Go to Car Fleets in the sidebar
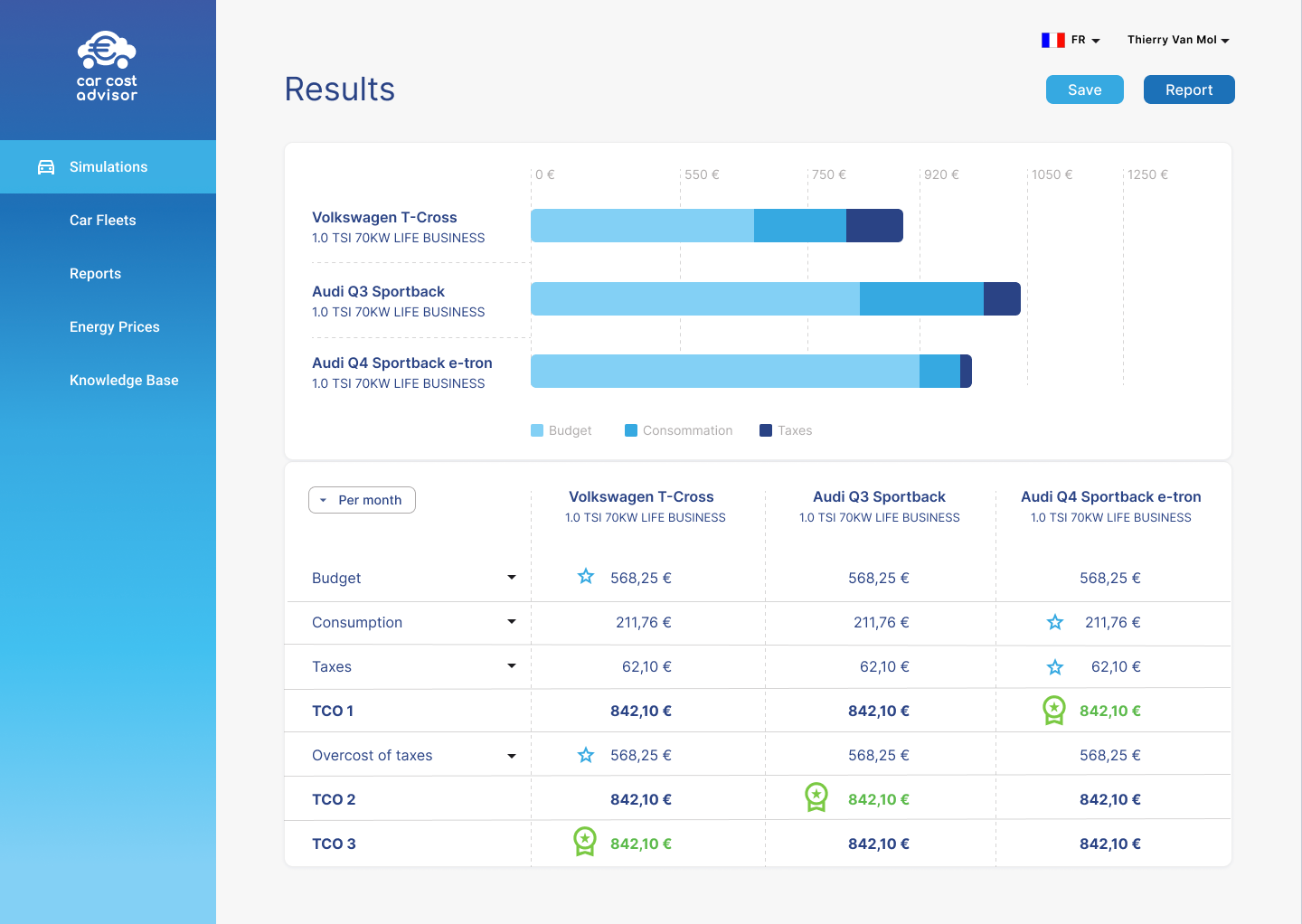 102,220
